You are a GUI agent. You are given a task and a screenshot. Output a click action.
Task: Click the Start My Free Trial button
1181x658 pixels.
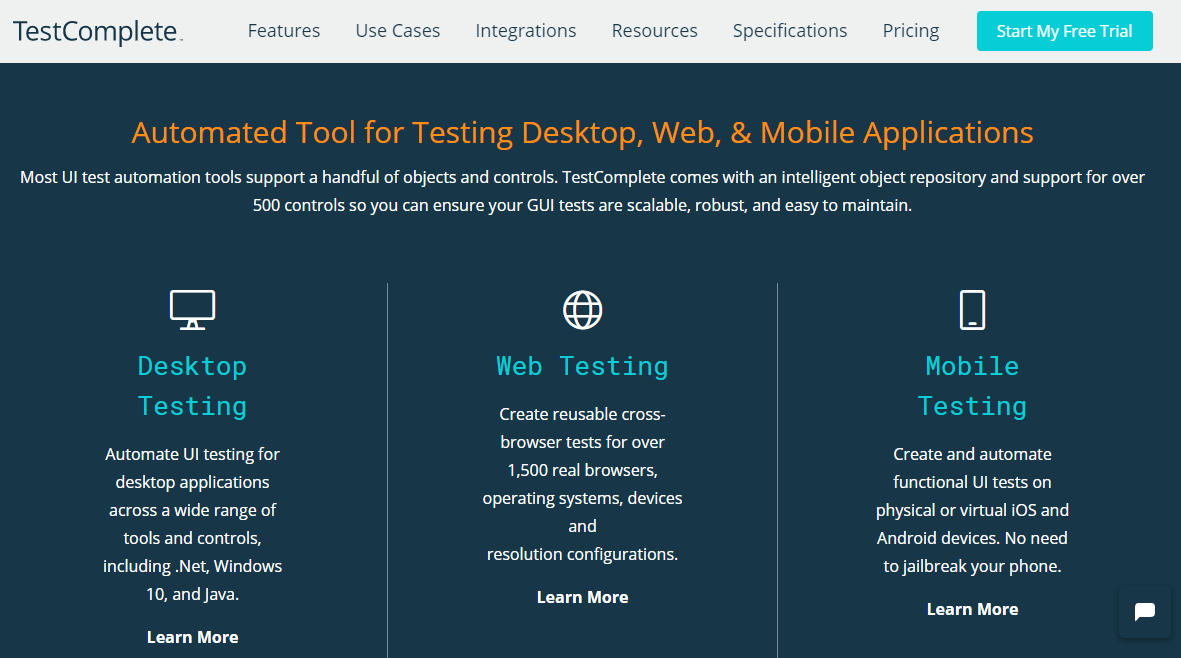click(1064, 31)
